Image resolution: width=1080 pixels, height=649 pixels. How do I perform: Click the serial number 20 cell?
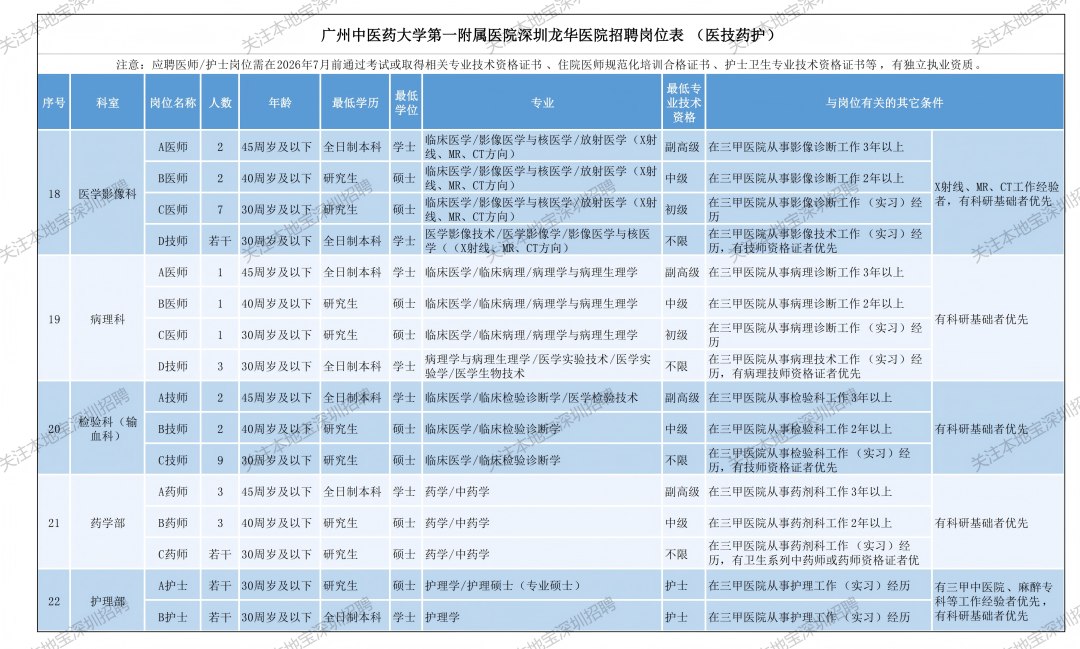point(54,429)
